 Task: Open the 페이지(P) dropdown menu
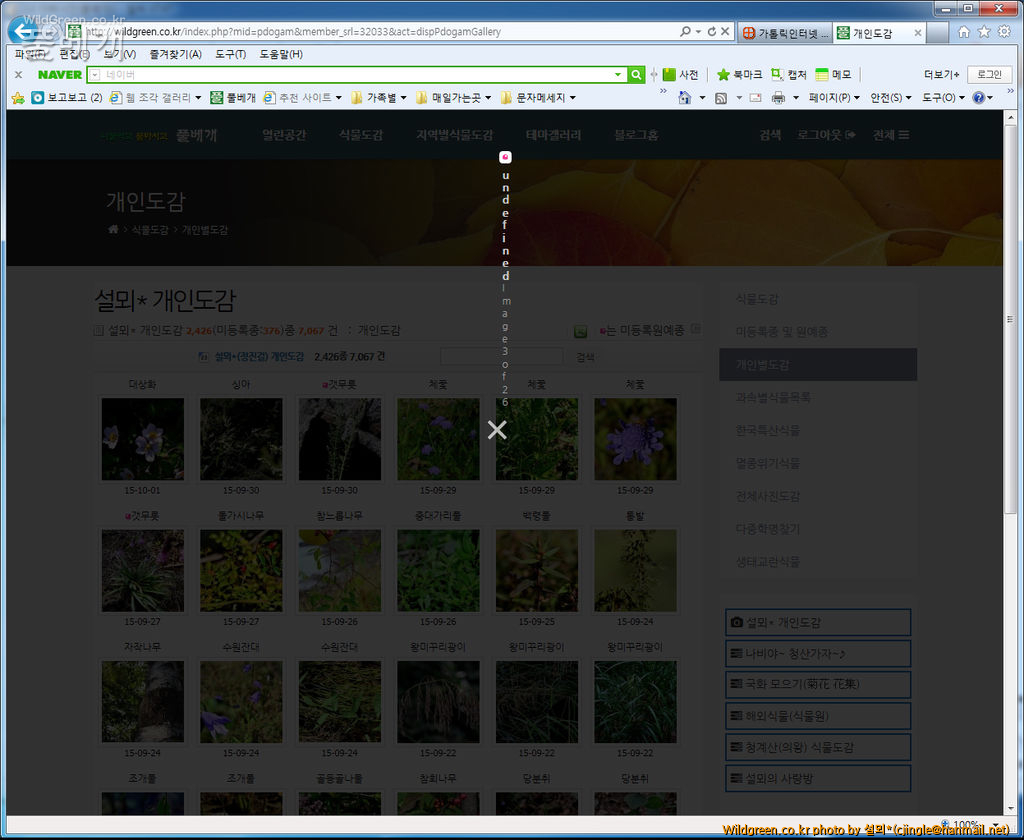coord(834,98)
